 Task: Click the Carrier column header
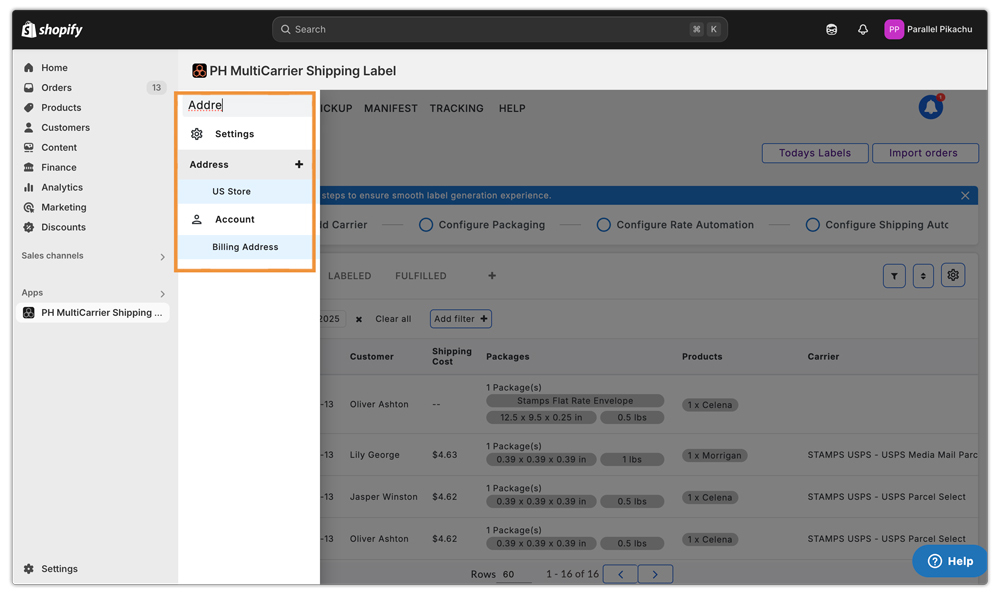(x=823, y=356)
